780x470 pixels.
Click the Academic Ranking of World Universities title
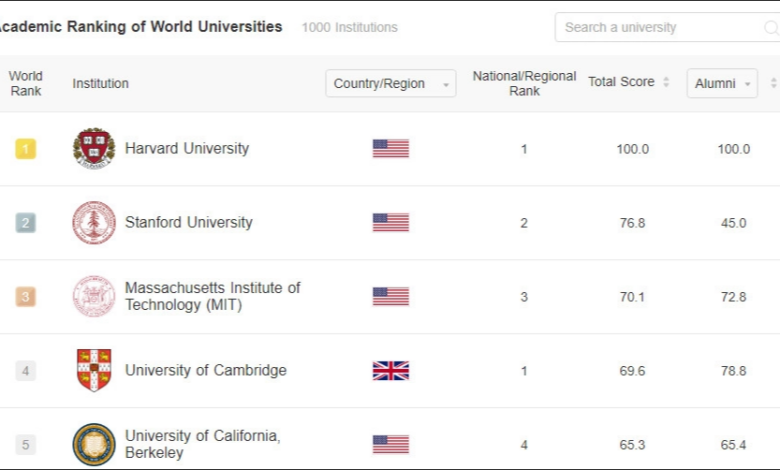(x=140, y=26)
